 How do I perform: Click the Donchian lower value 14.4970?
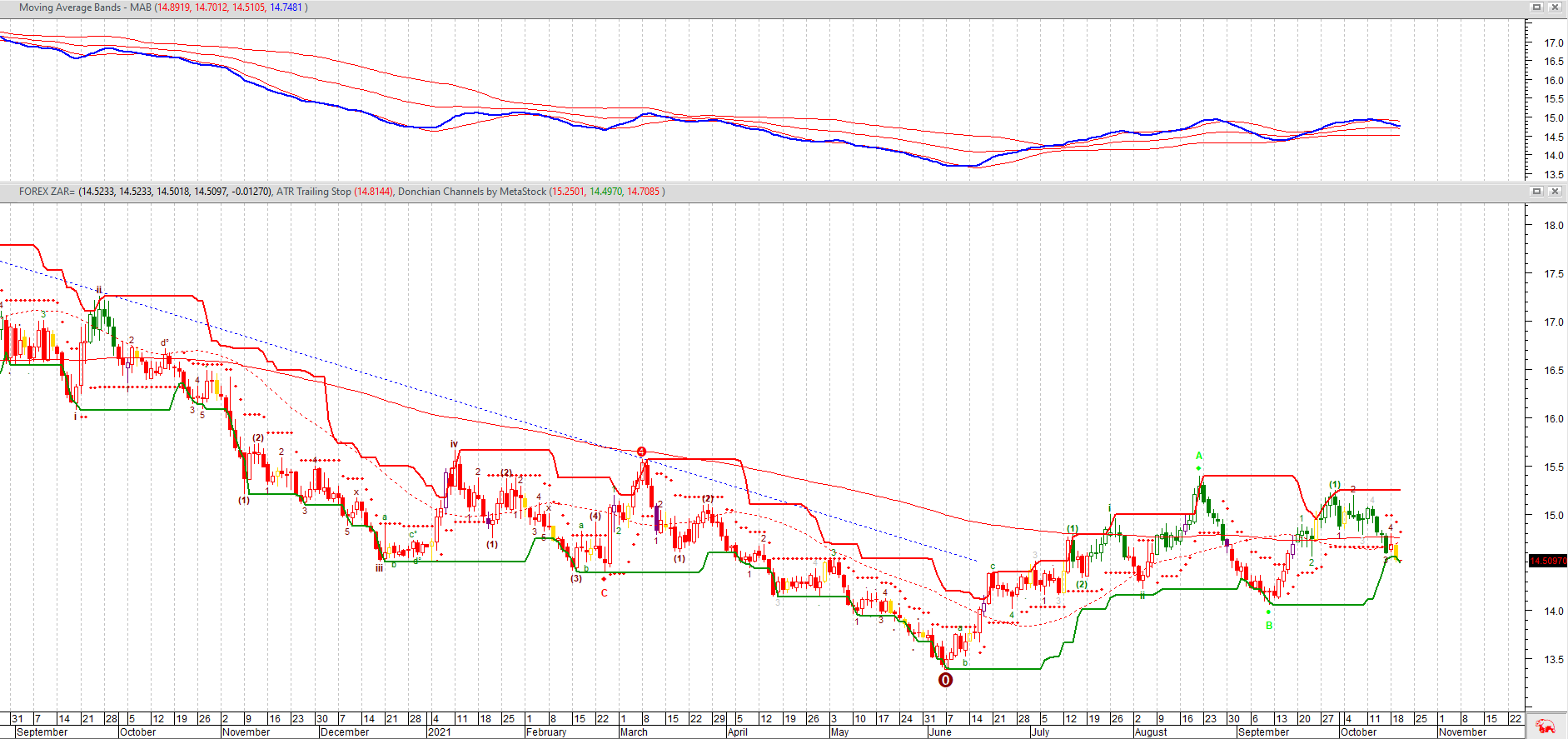coord(606,192)
